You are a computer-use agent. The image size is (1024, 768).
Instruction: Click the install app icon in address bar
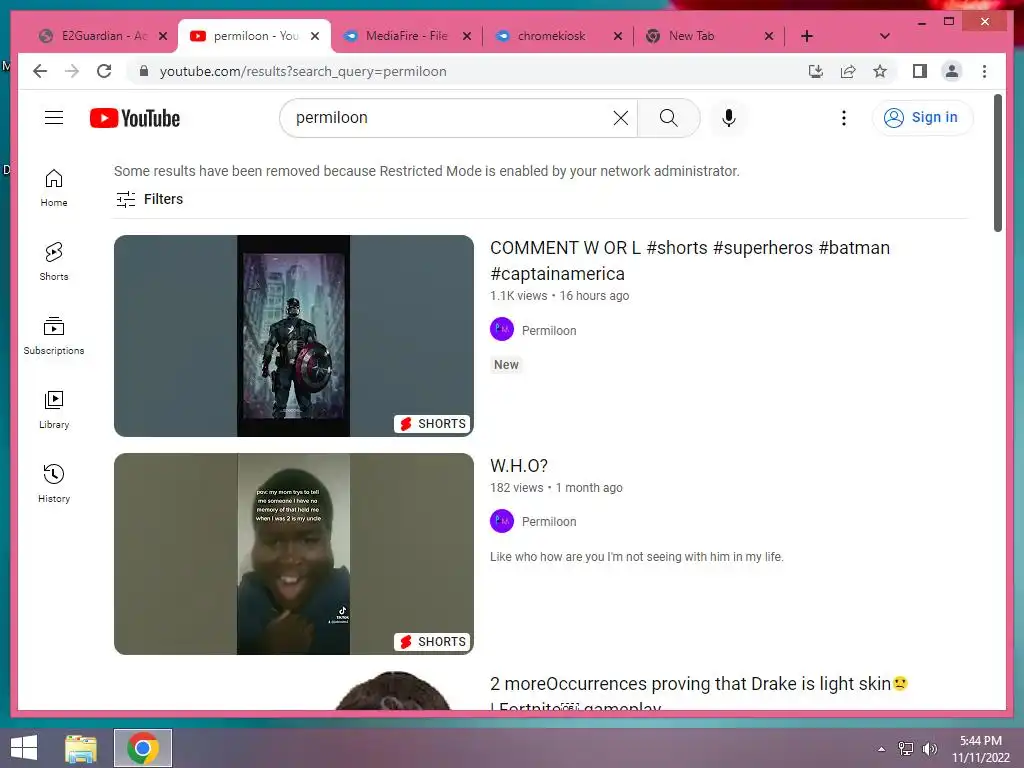pos(816,71)
